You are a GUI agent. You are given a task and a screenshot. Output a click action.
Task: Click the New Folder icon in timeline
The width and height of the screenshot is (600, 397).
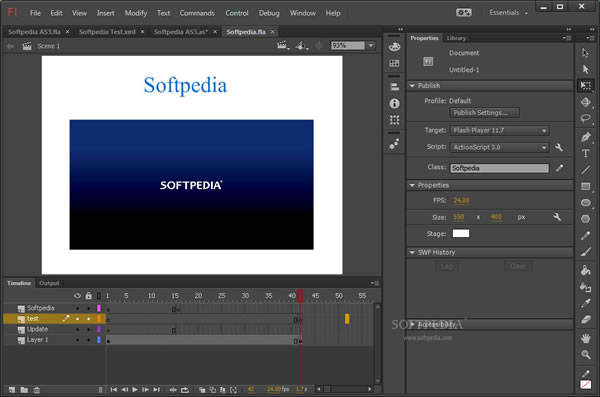24,390
